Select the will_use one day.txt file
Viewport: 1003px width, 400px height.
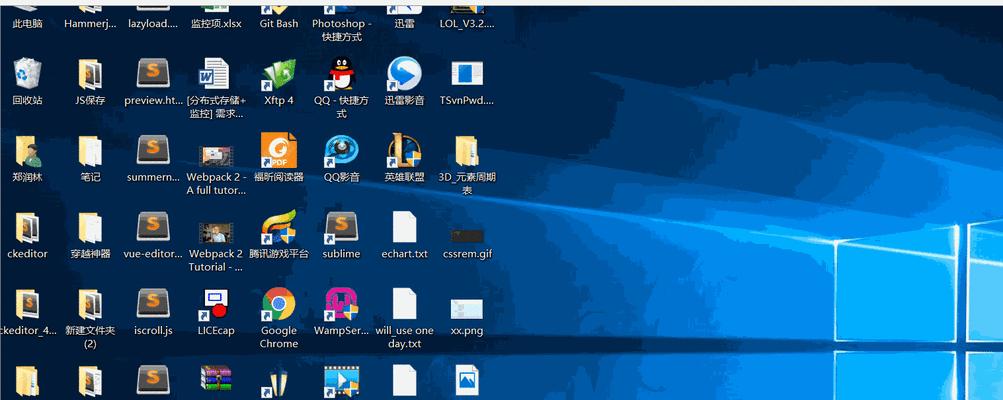(404, 304)
